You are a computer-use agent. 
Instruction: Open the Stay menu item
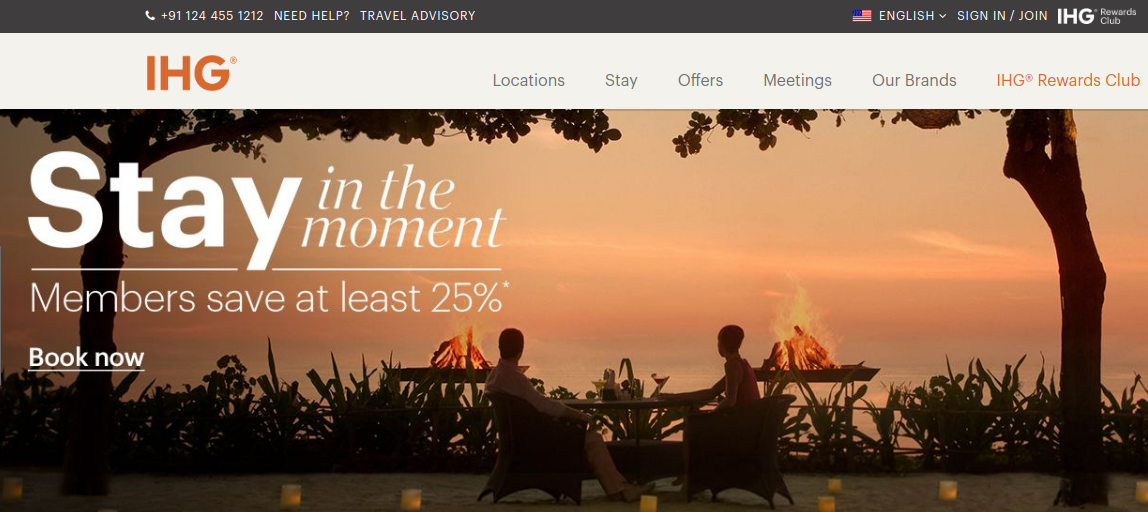coord(621,81)
